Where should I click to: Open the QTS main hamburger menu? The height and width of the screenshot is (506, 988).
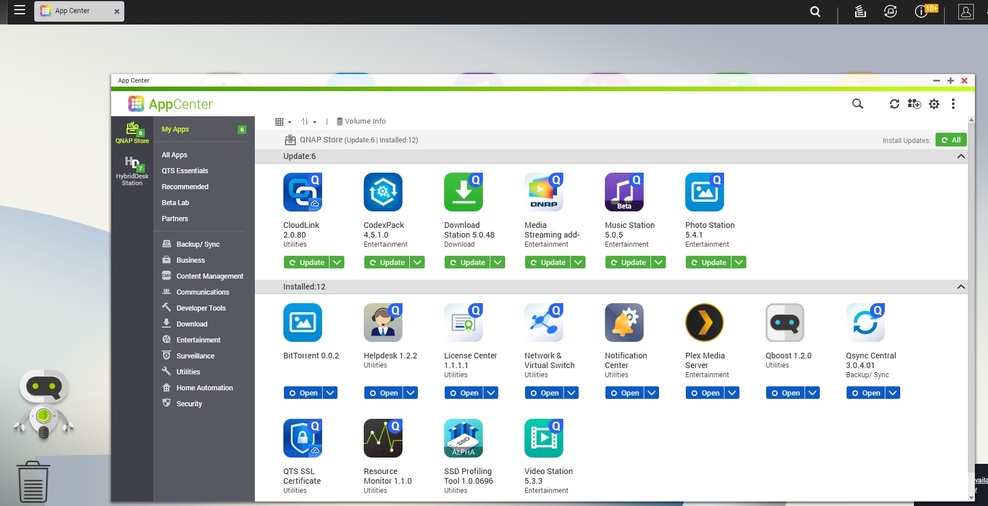point(20,10)
